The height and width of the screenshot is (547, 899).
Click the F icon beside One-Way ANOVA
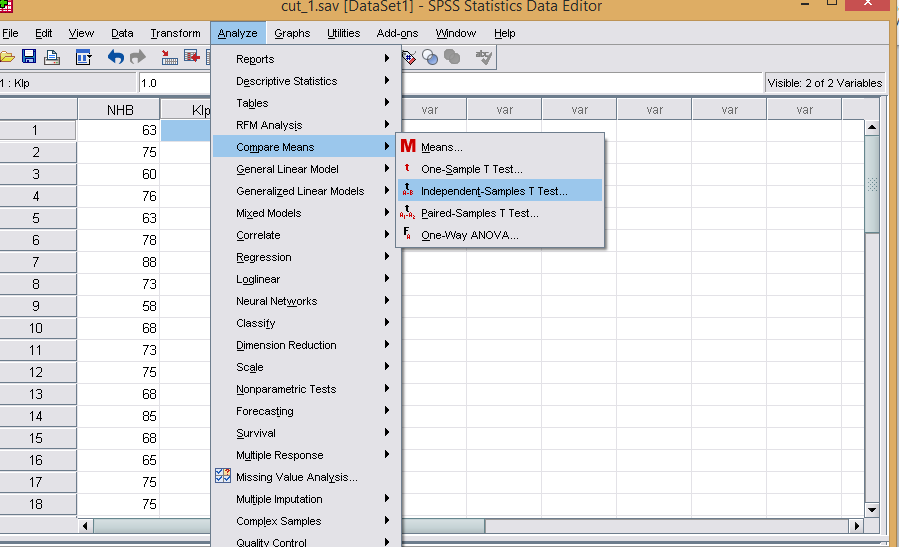[407, 233]
